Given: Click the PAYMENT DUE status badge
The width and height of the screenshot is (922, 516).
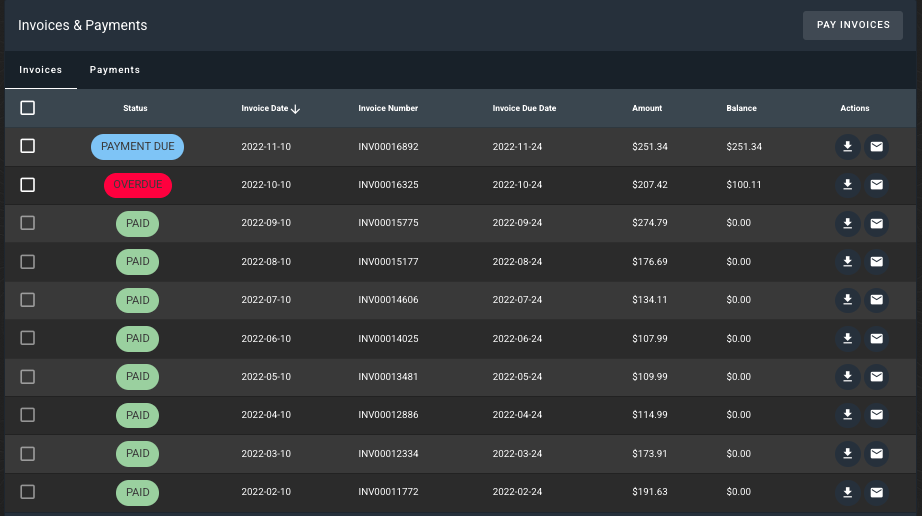Looking at the screenshot, I should tap(138, 146).
